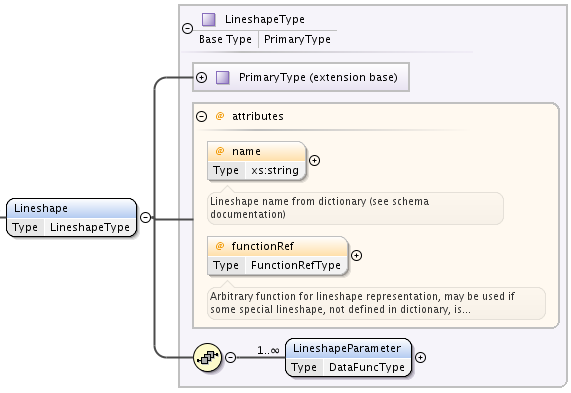The image size is (571, 393).
Task: Click the 1..∞ cardinality label
Action: click(268, 350)
